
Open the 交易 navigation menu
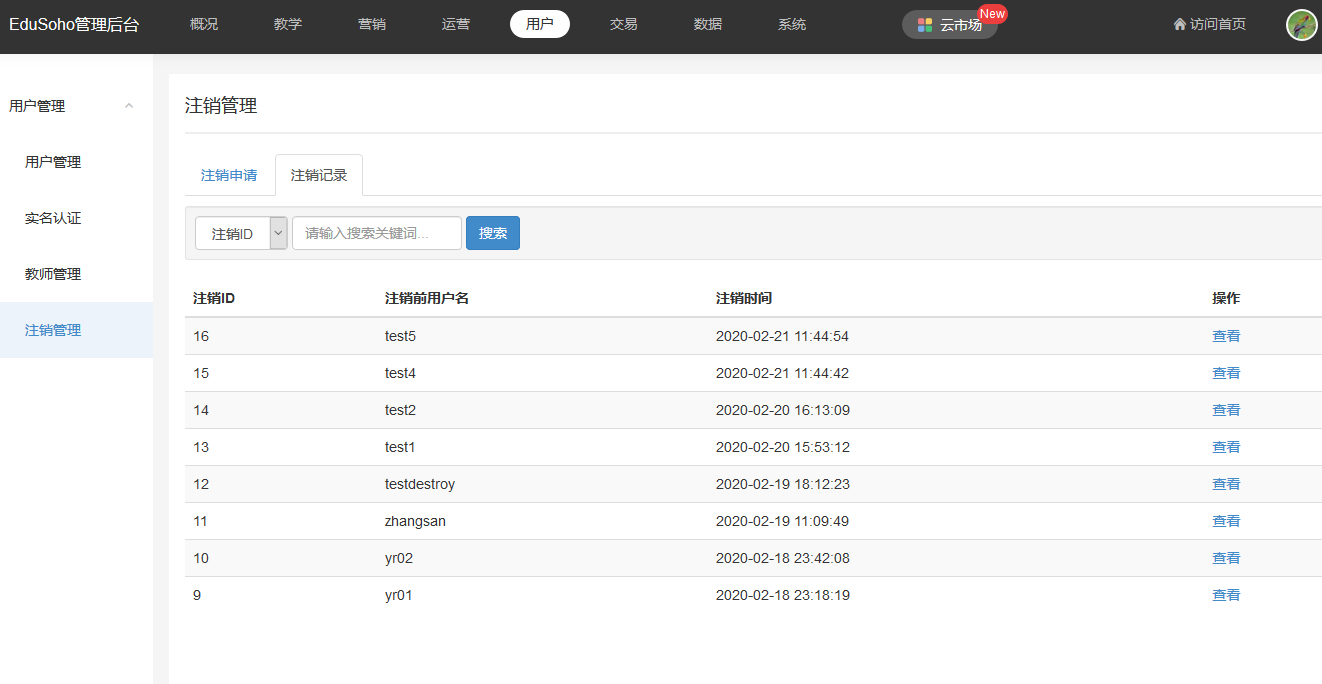tap(624, 24)
